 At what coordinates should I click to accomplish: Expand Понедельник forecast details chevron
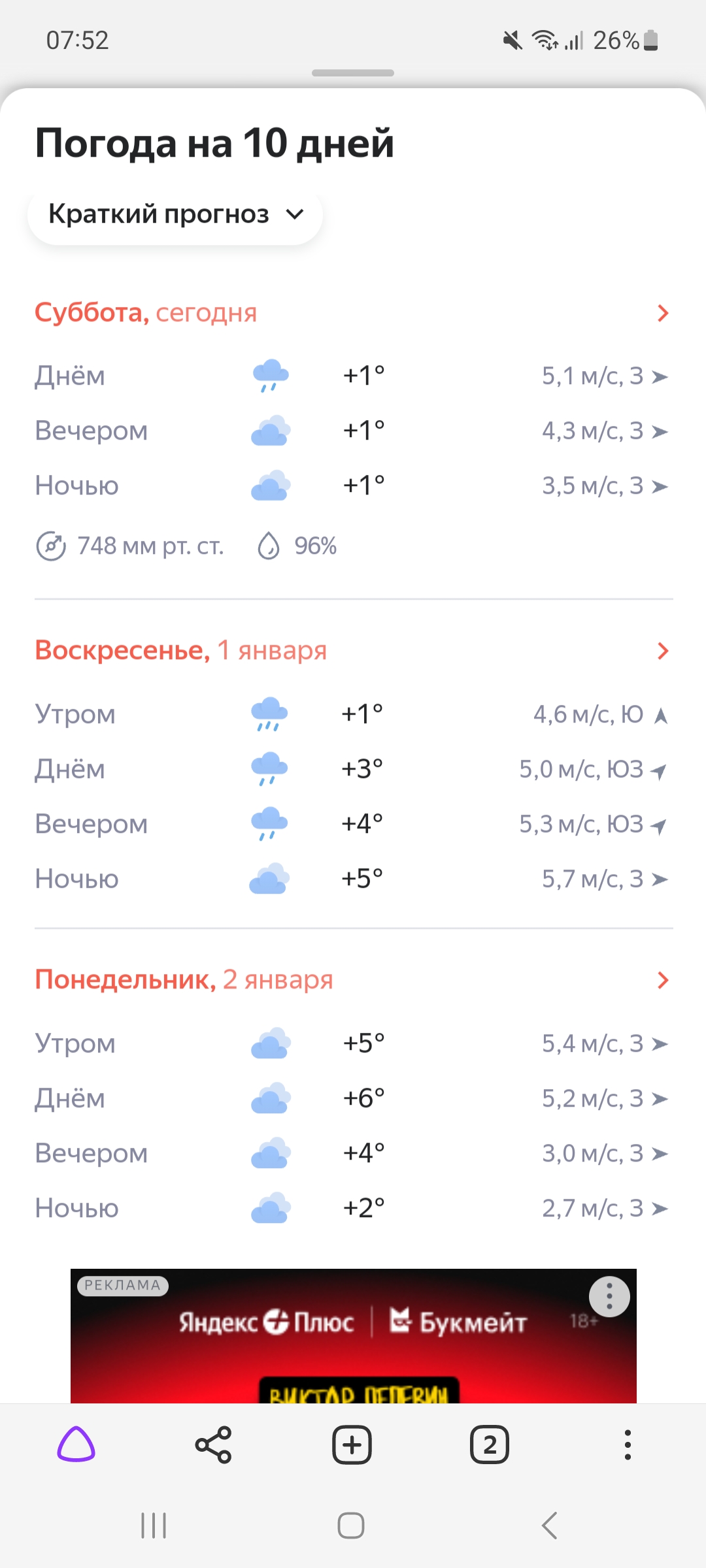click(x=663, y=980)
